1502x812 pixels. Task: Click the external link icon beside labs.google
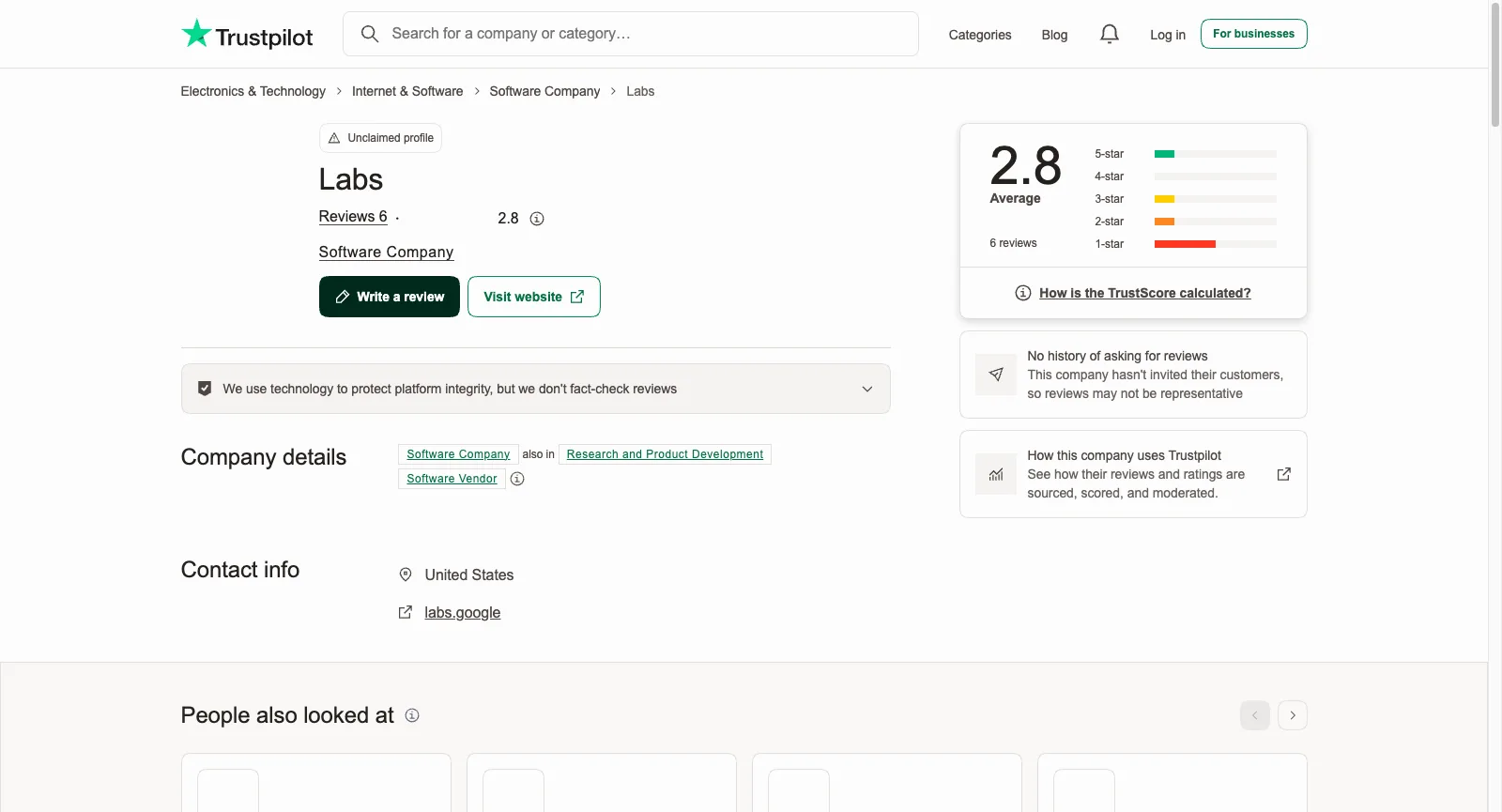(406, 612)
